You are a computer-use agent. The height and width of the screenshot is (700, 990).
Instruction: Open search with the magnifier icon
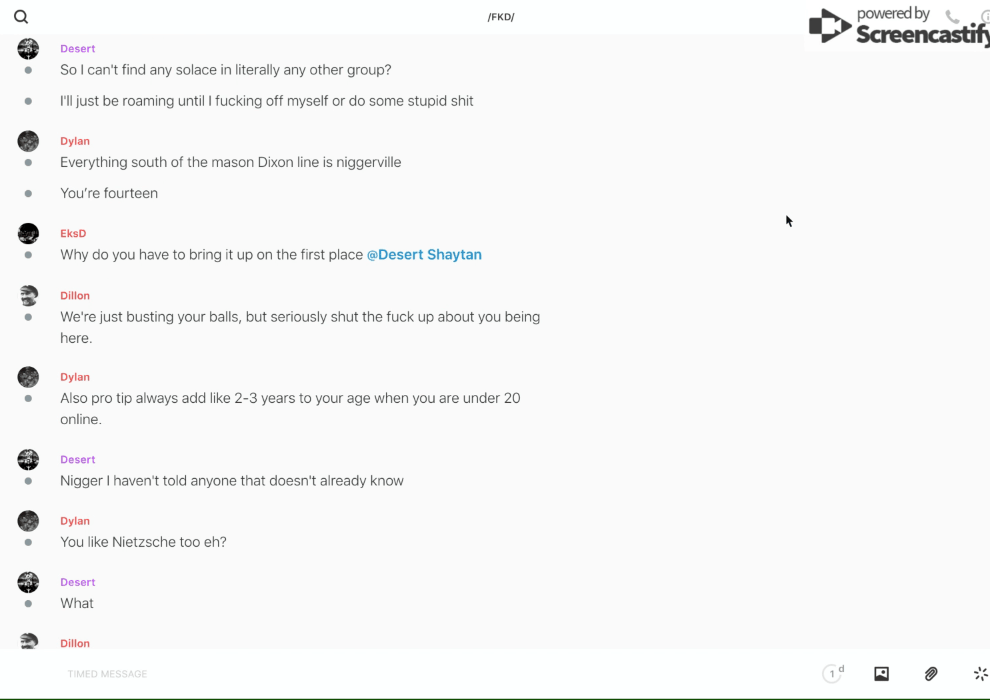pos(21,17)
